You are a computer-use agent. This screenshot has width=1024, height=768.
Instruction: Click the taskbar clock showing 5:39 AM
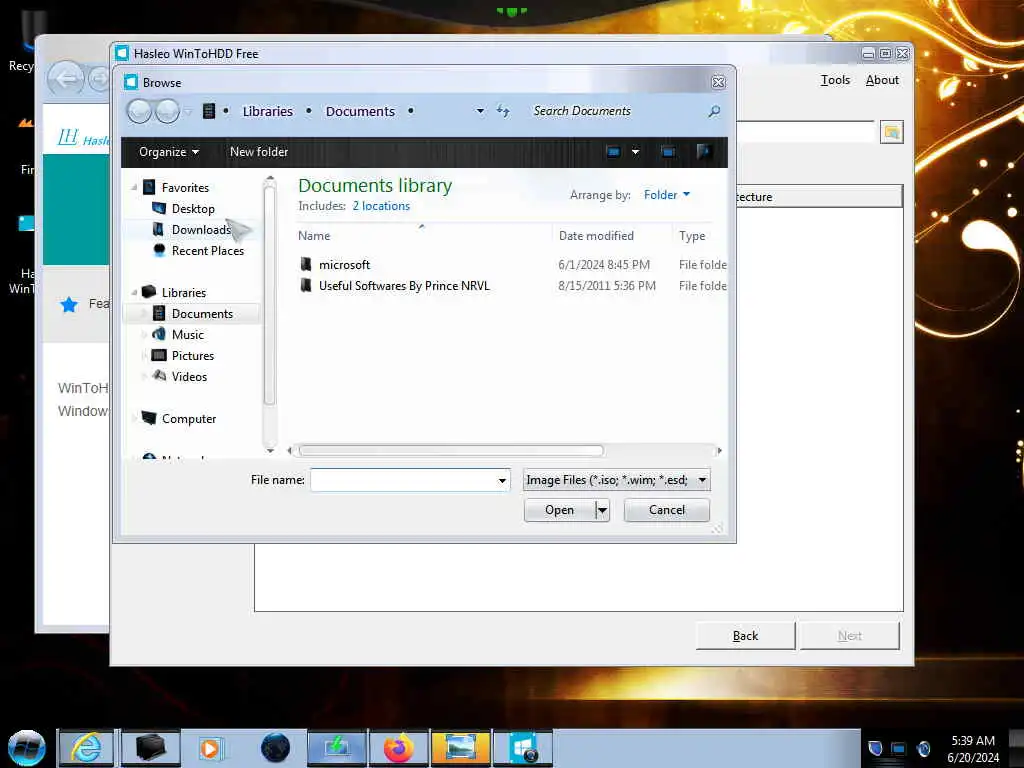pos(973,741)
